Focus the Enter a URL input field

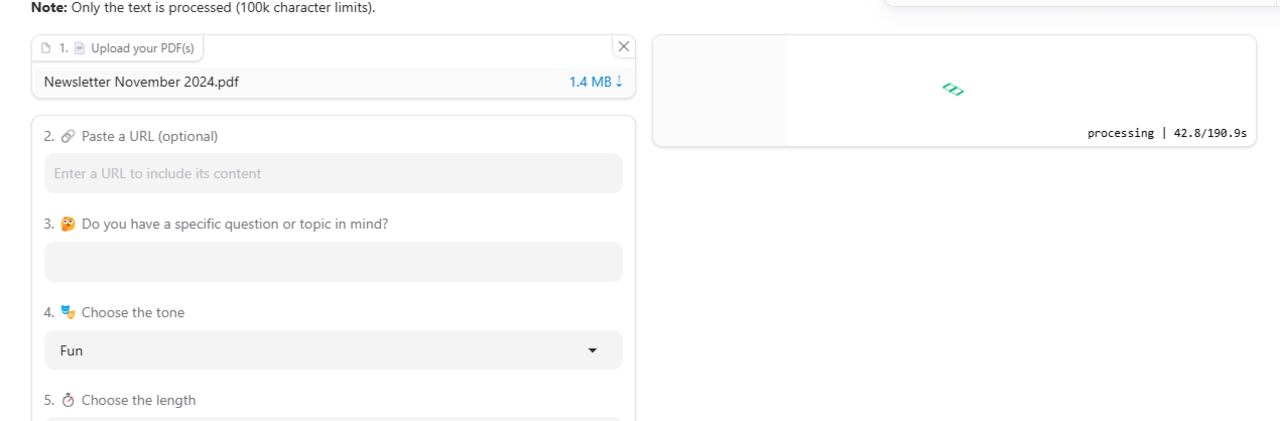coord(332,173)
